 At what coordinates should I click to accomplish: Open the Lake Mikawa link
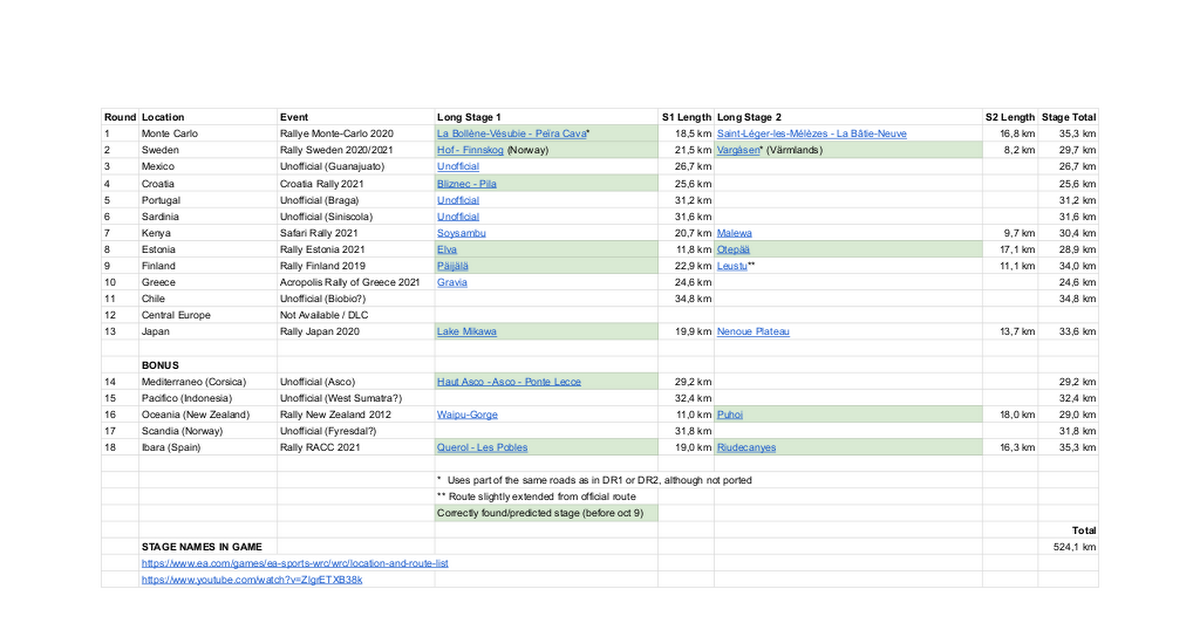tap(467, 332)
